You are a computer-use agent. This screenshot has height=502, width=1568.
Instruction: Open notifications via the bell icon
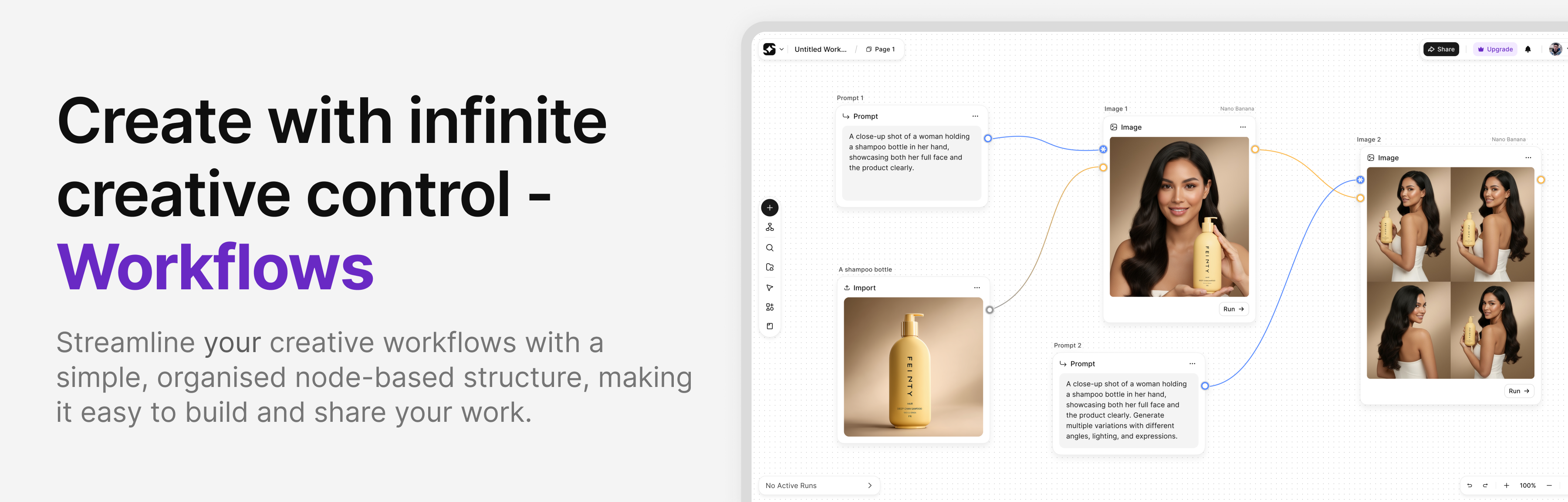point(1528,49)
